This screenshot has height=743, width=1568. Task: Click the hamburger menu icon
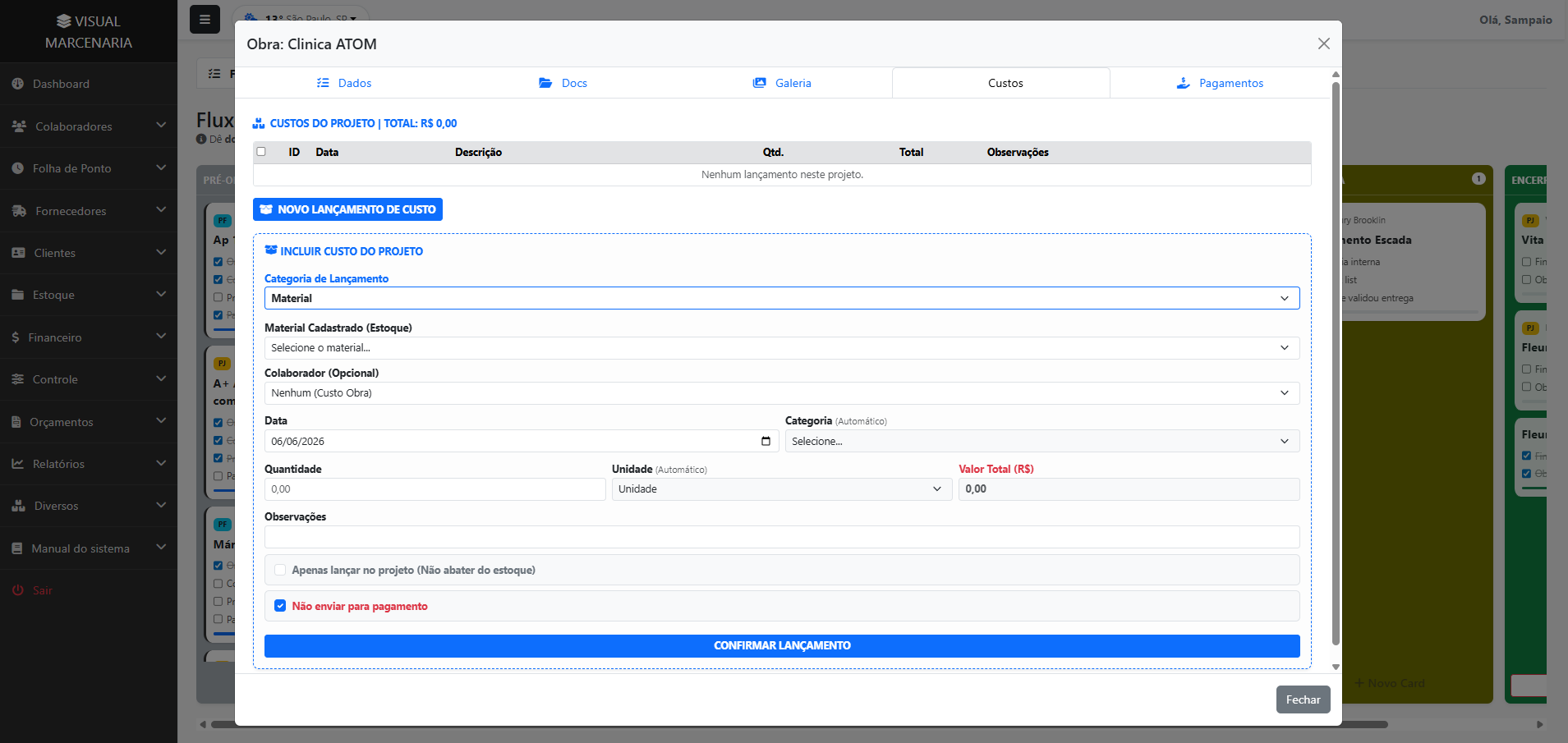pyautogui.click(x=205, y=20)
